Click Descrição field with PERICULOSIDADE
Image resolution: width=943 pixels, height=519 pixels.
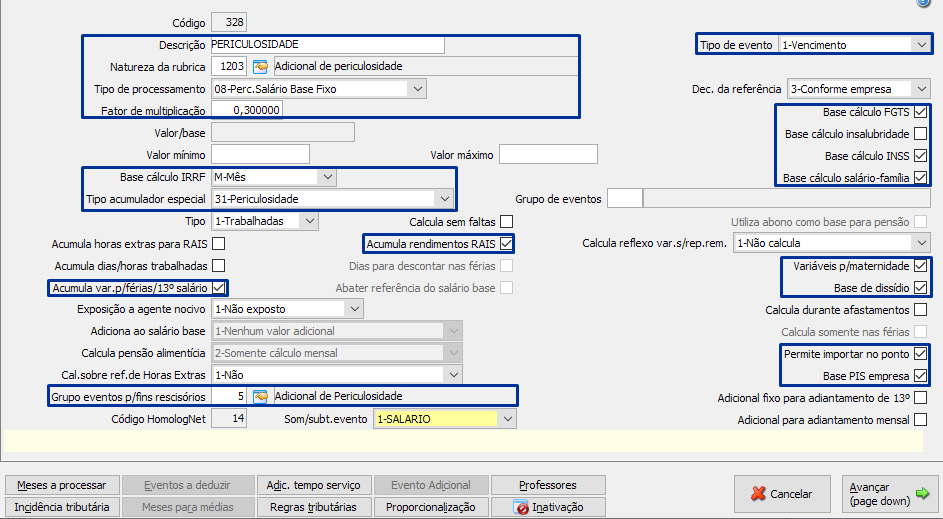327,45
